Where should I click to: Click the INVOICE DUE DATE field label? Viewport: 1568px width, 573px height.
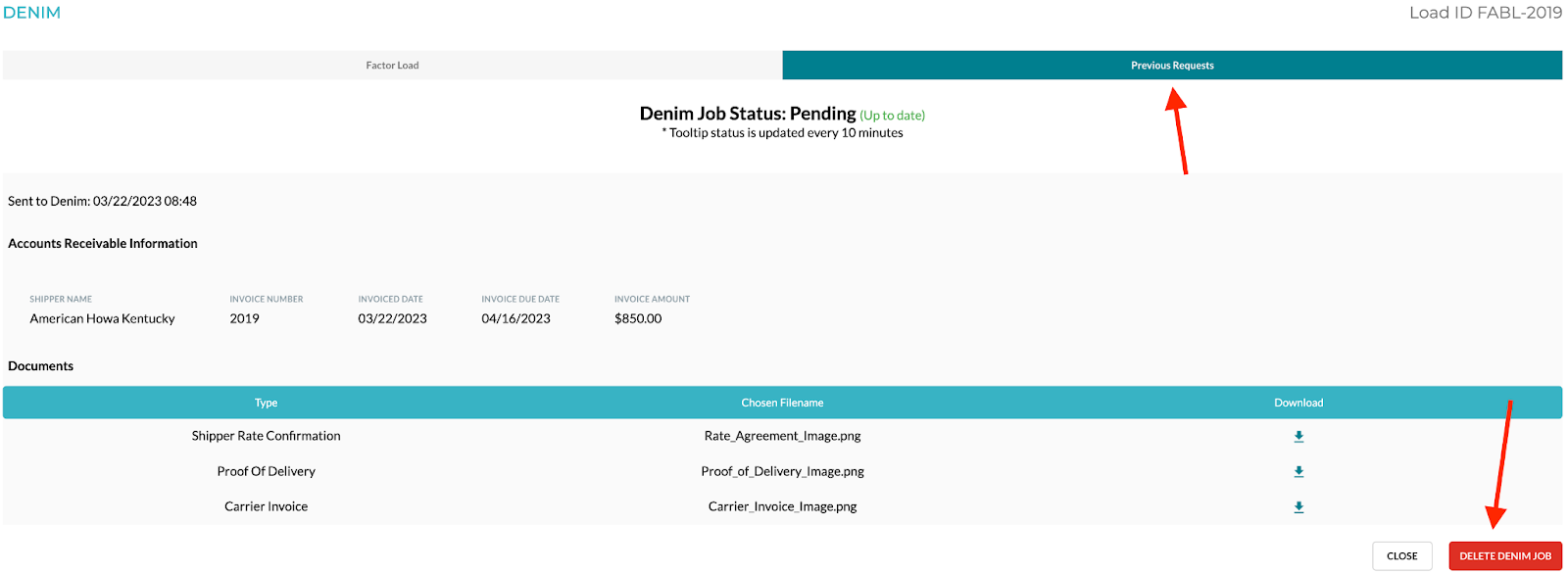click(x=520, y=300)
